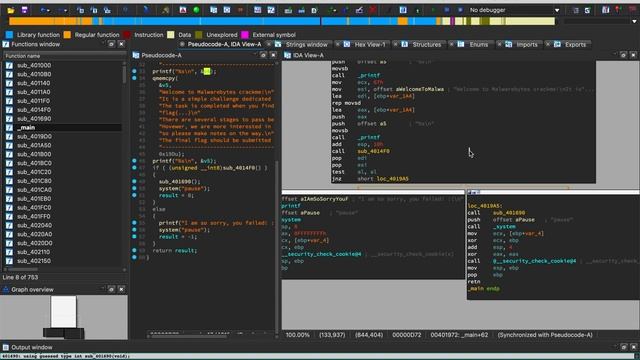The width and height of the screenshot is (640, 360).
Task: Float the IDA View-A panel
Action: 623,55
